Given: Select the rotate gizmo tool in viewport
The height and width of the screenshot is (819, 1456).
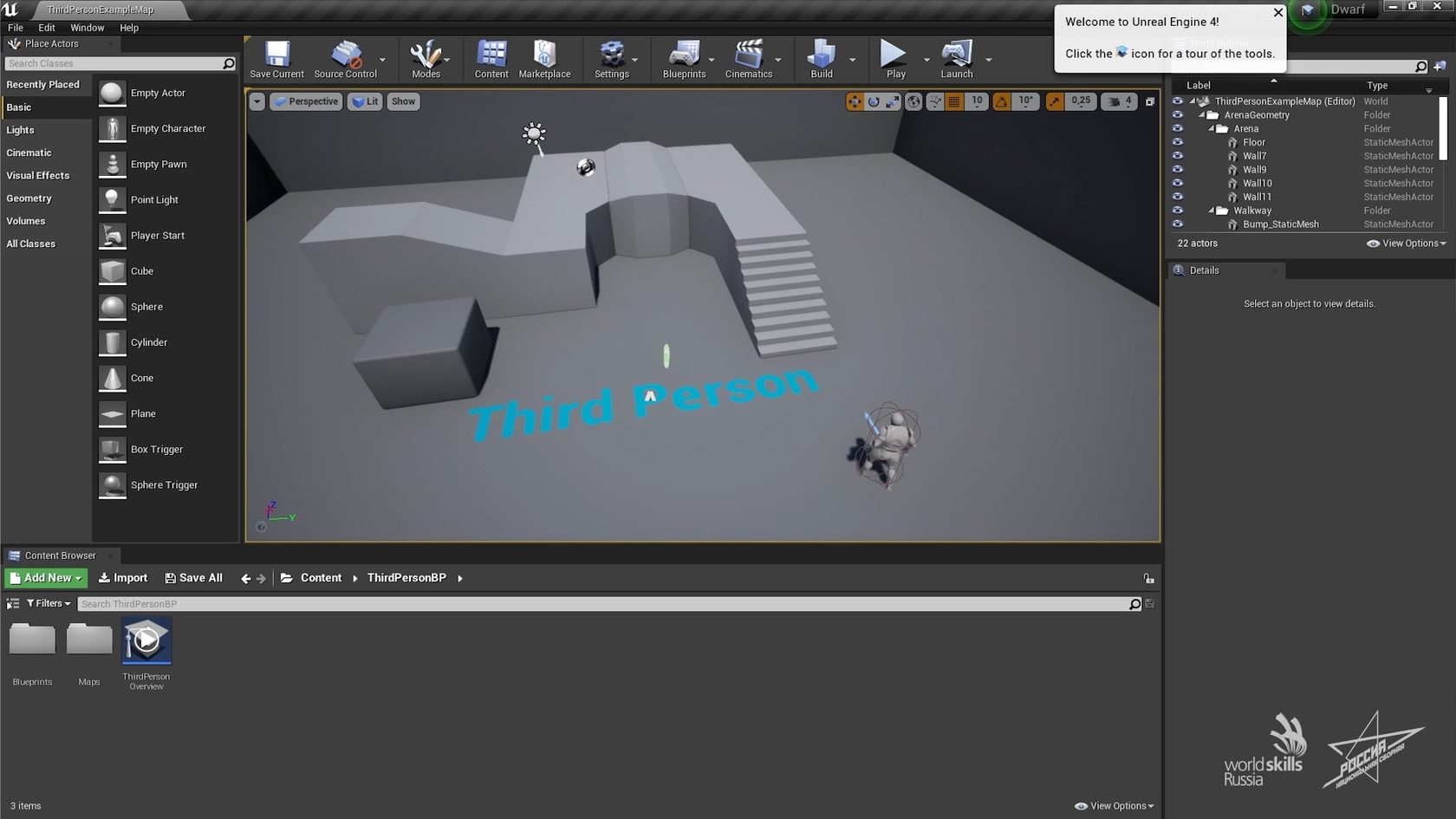Looking at the screenshot, I should coord(874,101).
